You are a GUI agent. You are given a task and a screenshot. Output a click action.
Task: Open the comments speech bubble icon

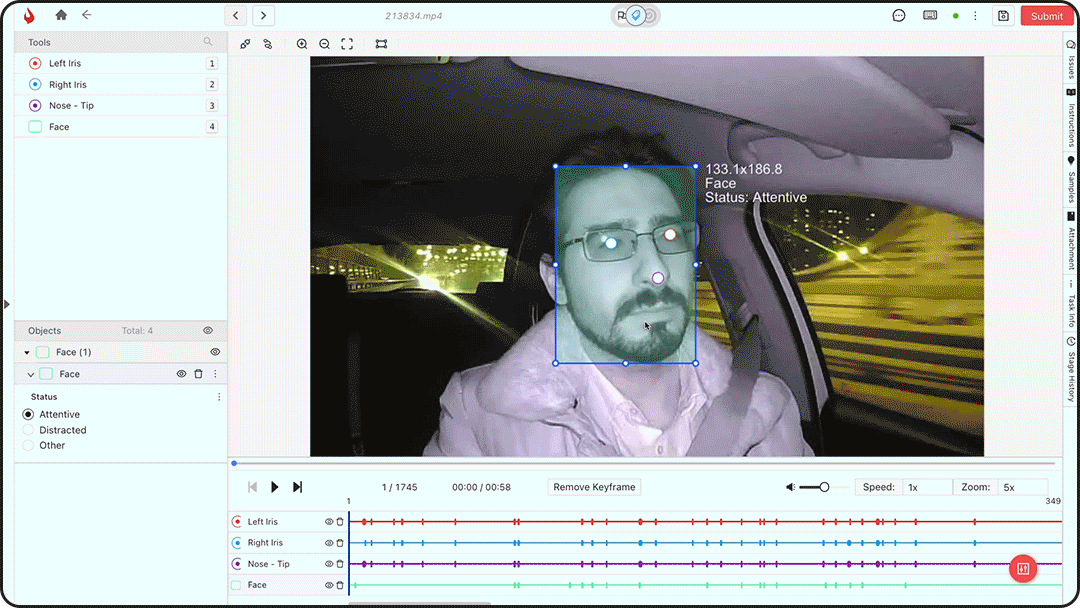click(899, 16)
